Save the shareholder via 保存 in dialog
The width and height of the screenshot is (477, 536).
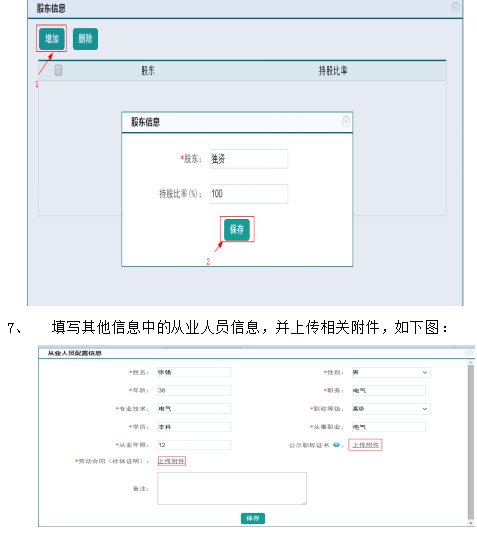pyautogui.click(x=237, y=229)
